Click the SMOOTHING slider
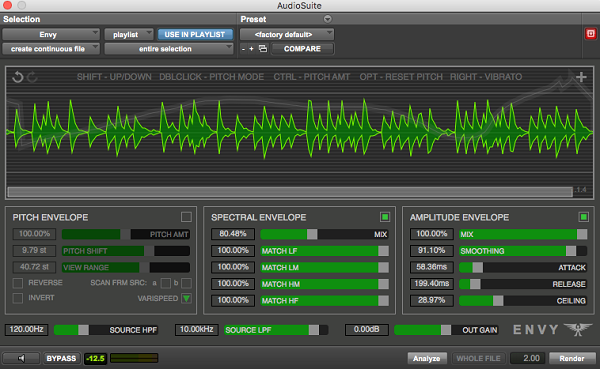600x369 pixels. pos(523,251)
